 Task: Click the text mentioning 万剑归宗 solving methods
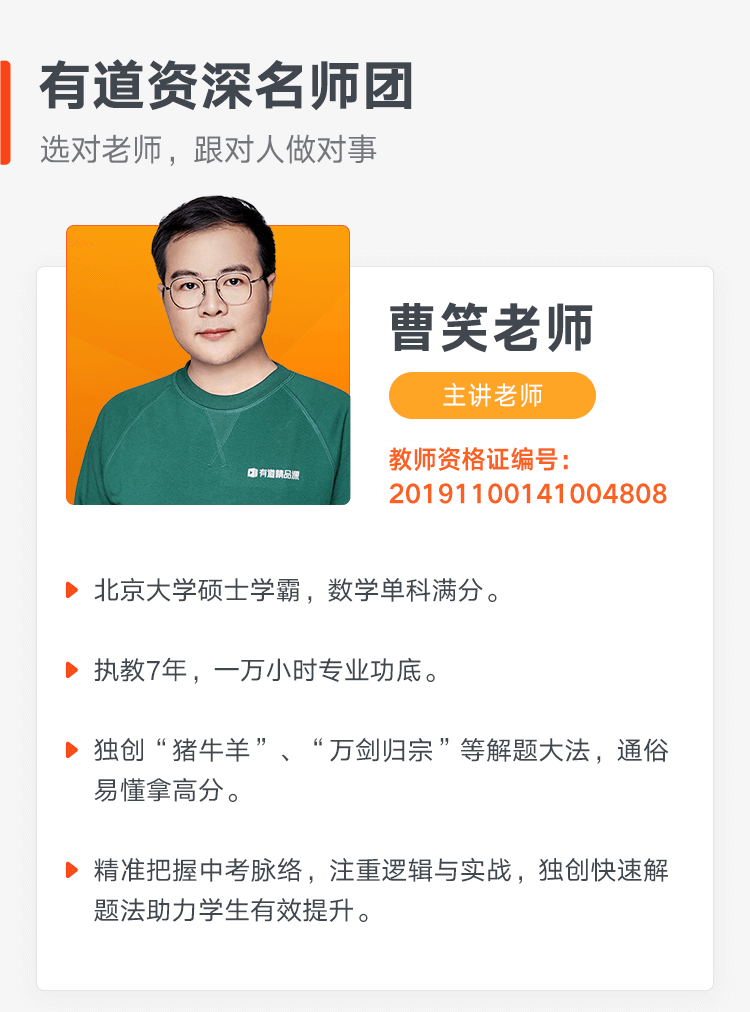pyautogui.click(x=381, y=750)
